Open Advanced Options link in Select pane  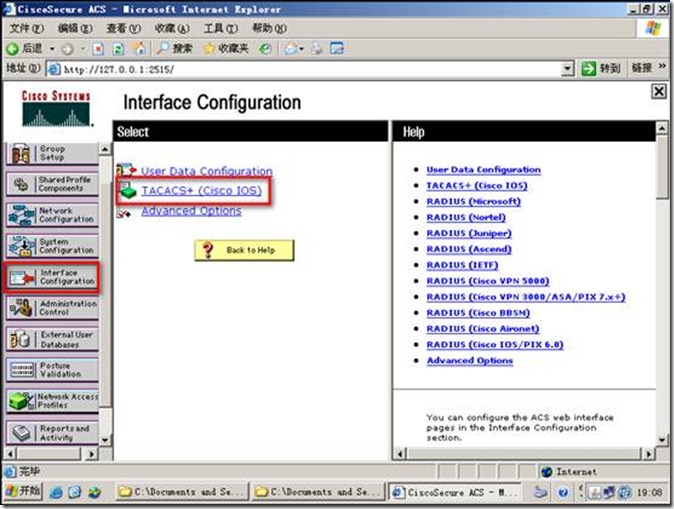[191, 211]
